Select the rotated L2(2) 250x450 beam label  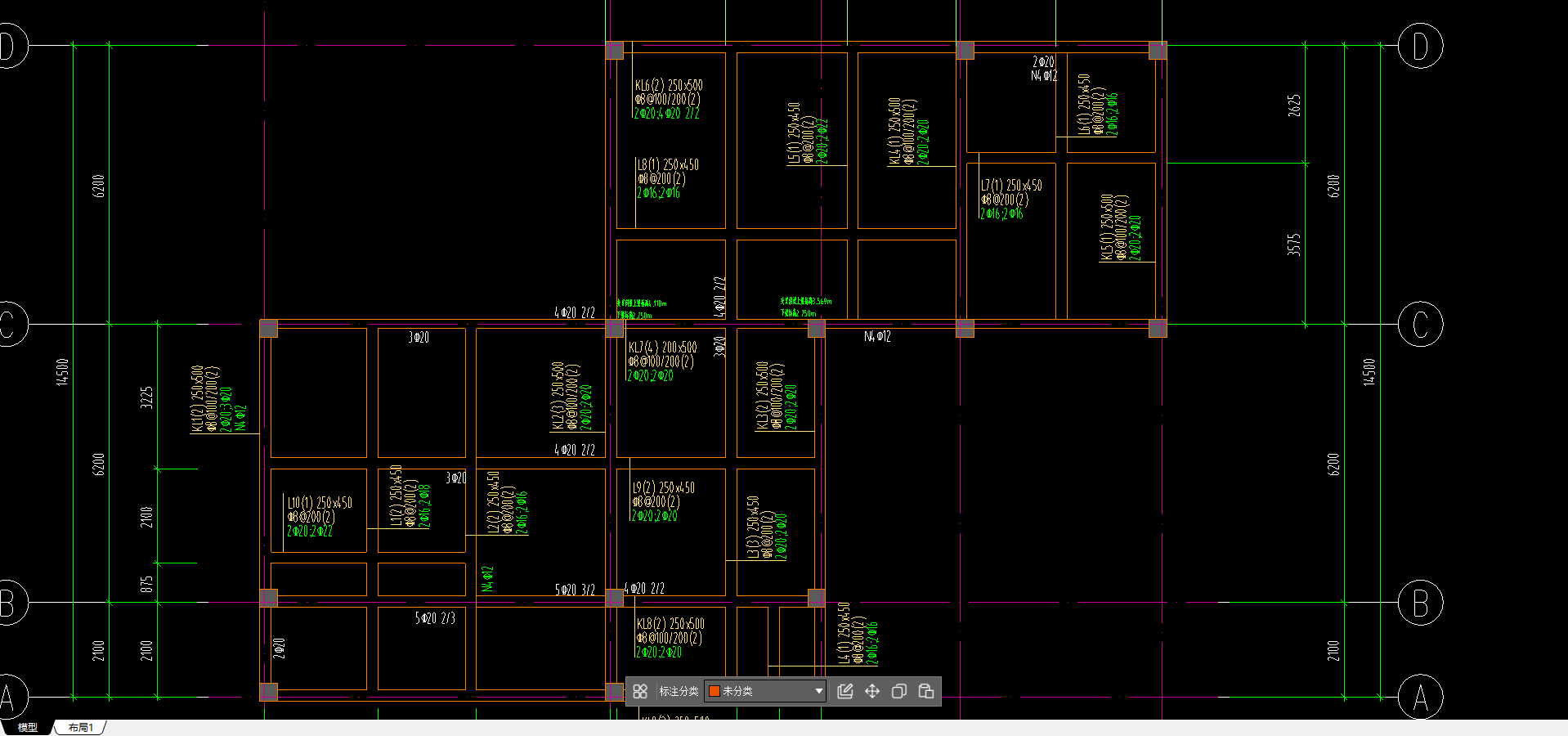pyautogui.click(x=493, y=502)
